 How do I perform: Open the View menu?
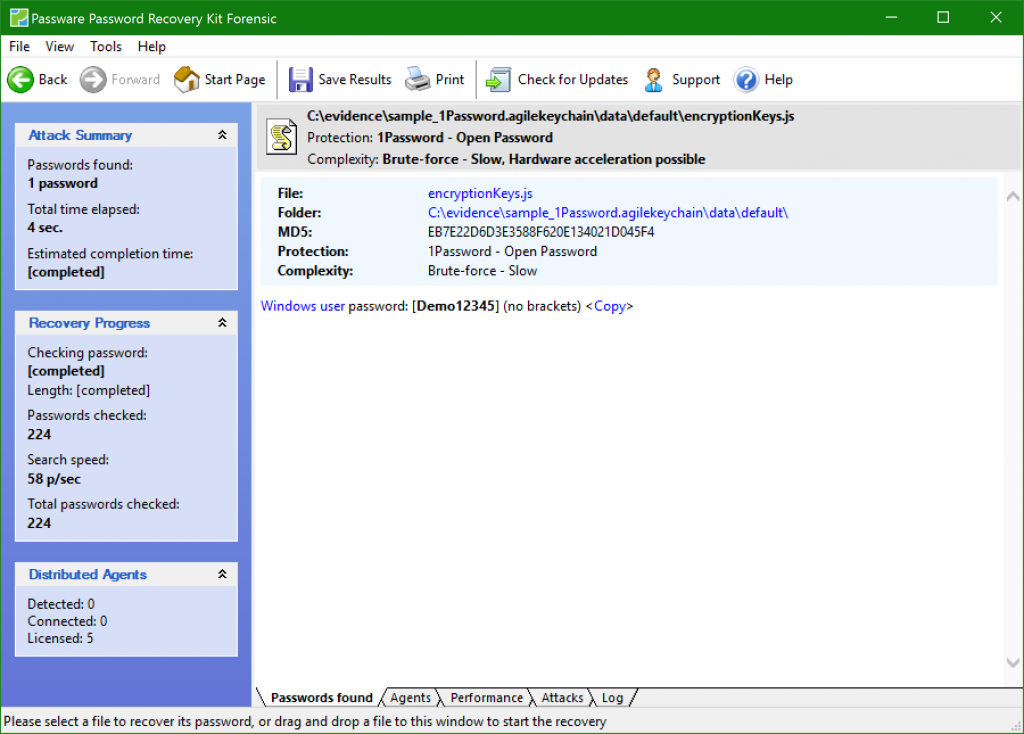(59, 46)
